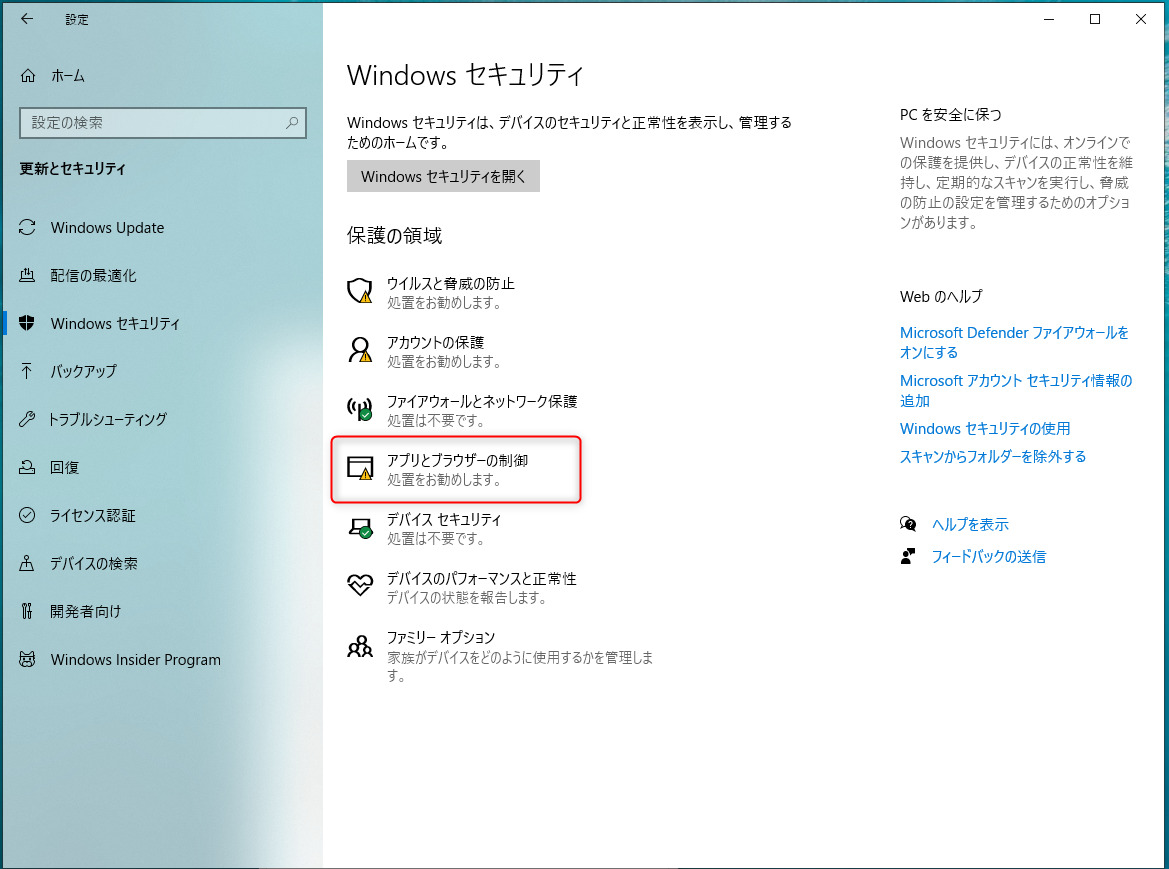The image size is (1169, 869).
Task: Click the heart icon for device performance
Action: point(360,585)
